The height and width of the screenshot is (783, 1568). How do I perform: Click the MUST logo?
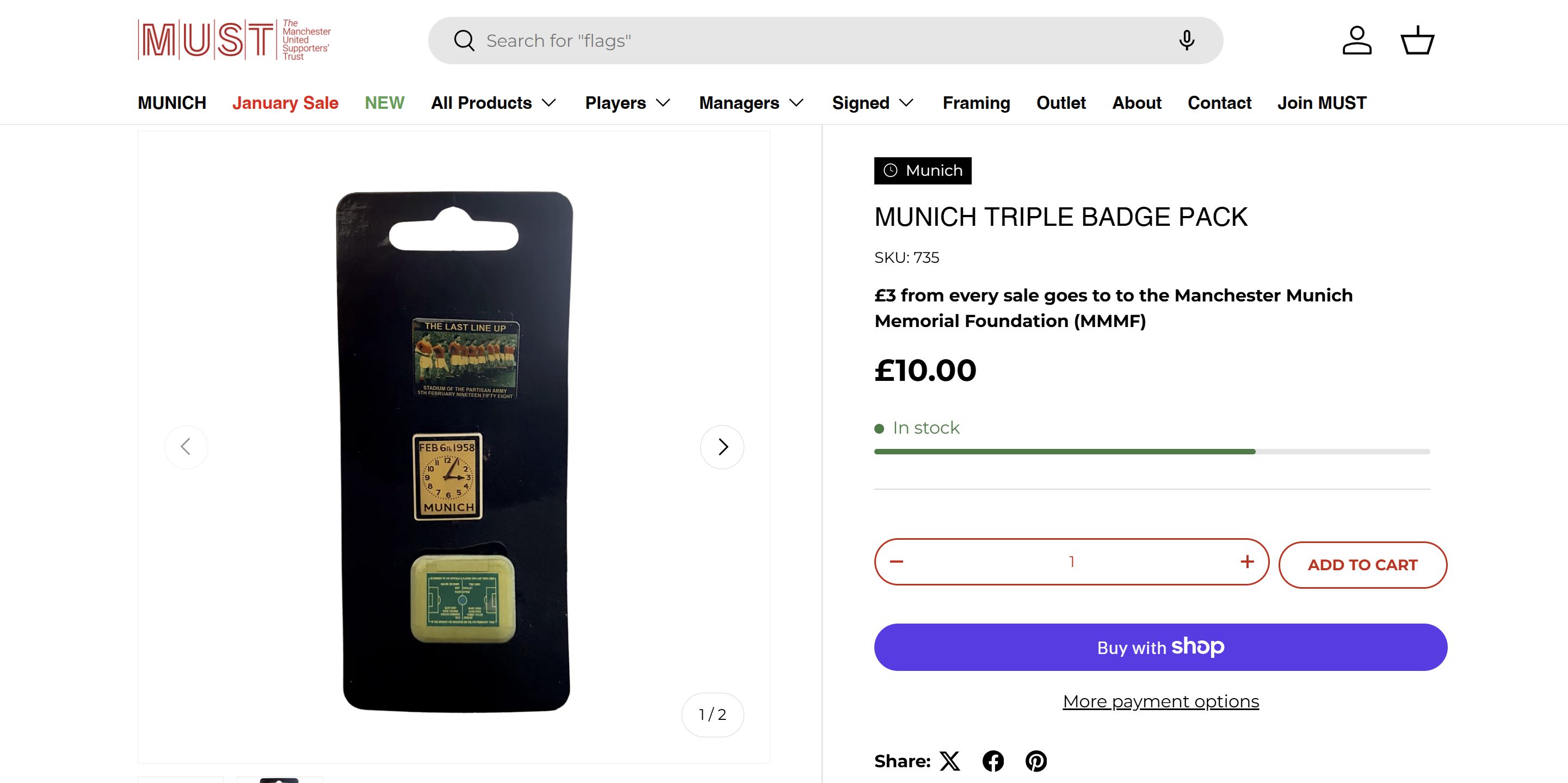pyautogui.click(x=234, y=40)
